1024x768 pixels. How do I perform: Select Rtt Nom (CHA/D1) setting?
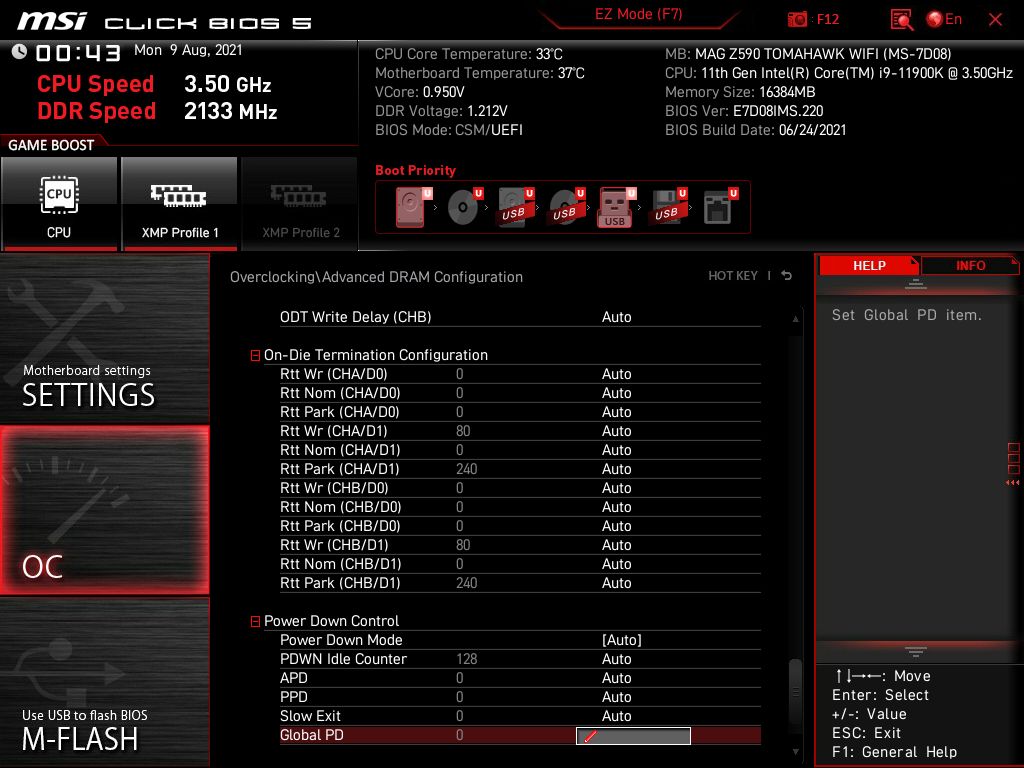point(520,450)
